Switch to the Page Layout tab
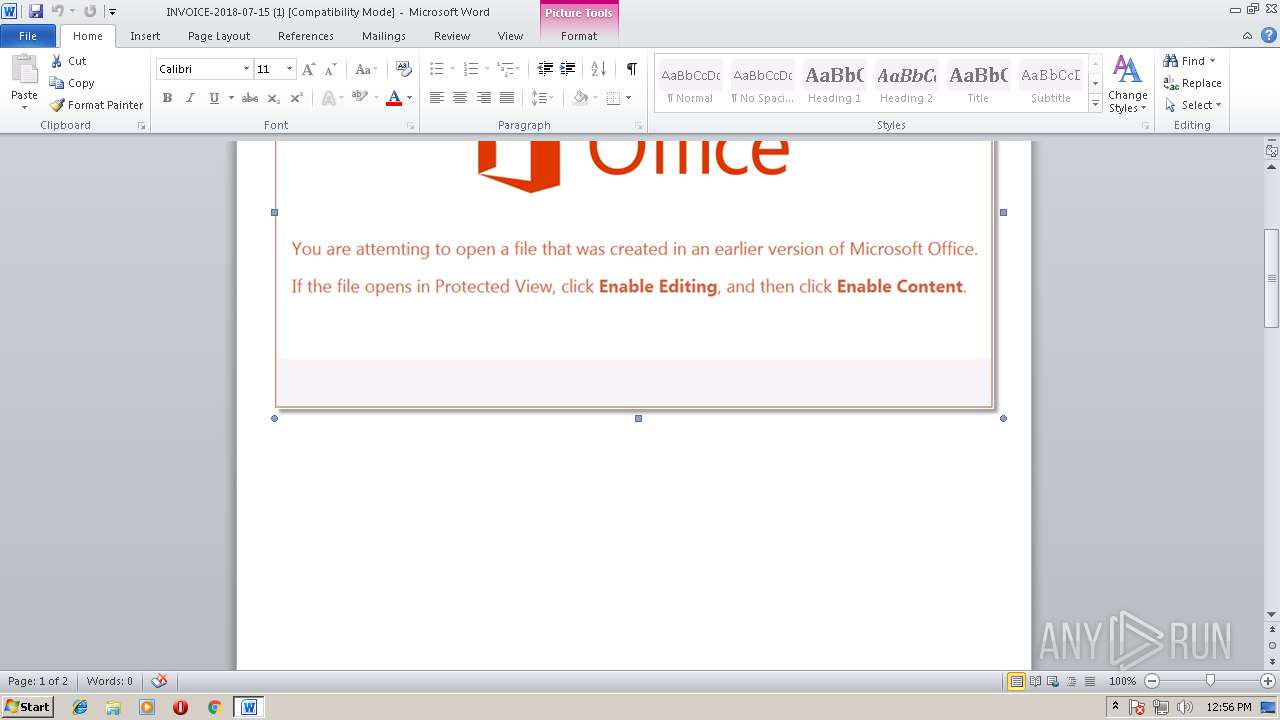Image resolution: width=1280 pixels, height=720 pixels. (x=219, y=35)
